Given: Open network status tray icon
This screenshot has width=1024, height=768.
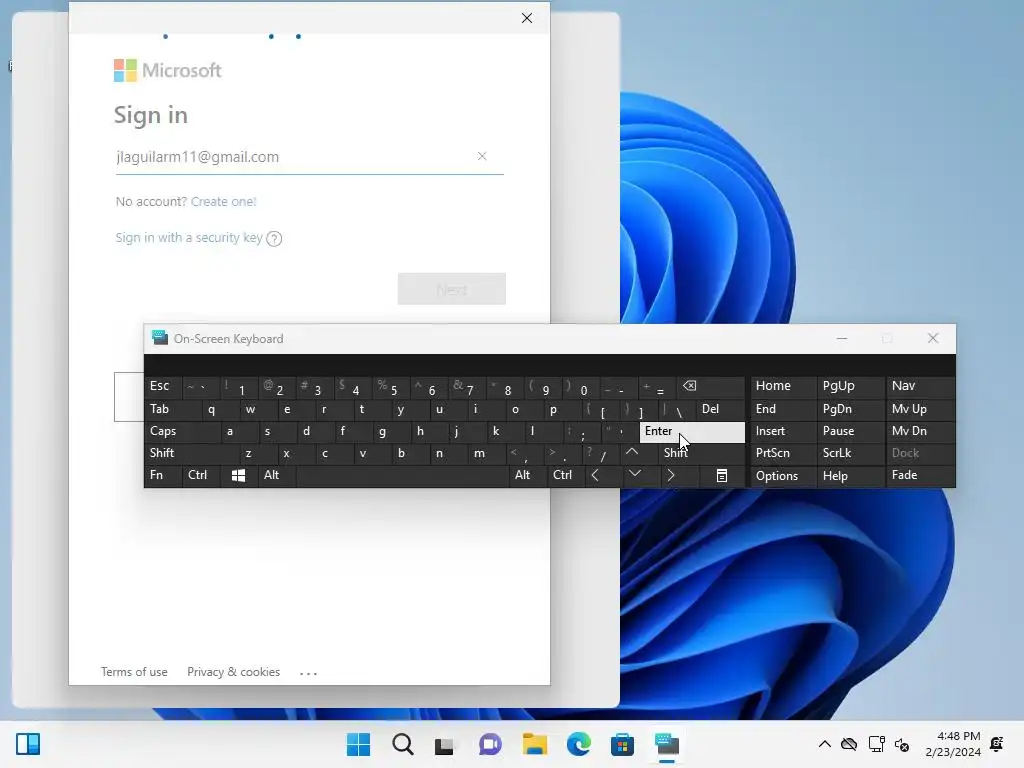Looking at the screenshot, I should 876,744.
